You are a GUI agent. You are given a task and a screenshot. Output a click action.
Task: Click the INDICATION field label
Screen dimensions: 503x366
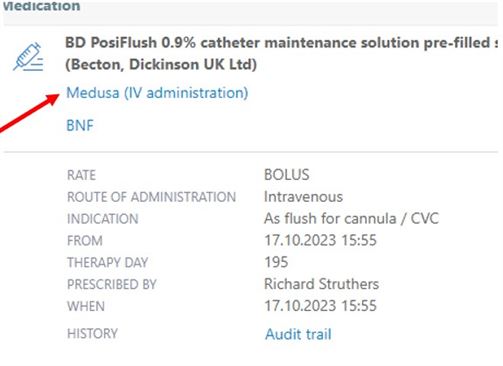[103, 219]
